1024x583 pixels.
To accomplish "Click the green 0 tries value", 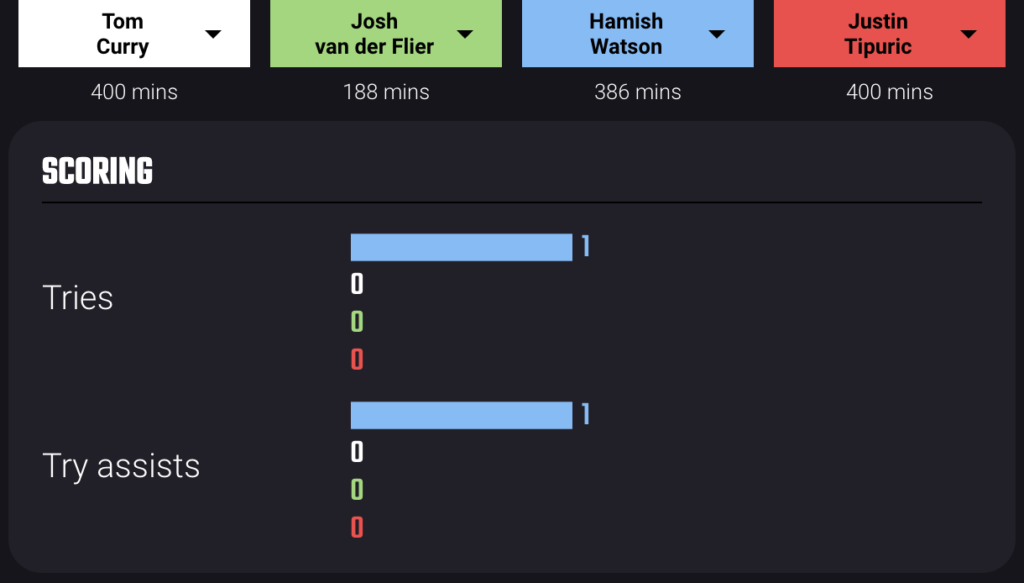I will pos(357,322).
